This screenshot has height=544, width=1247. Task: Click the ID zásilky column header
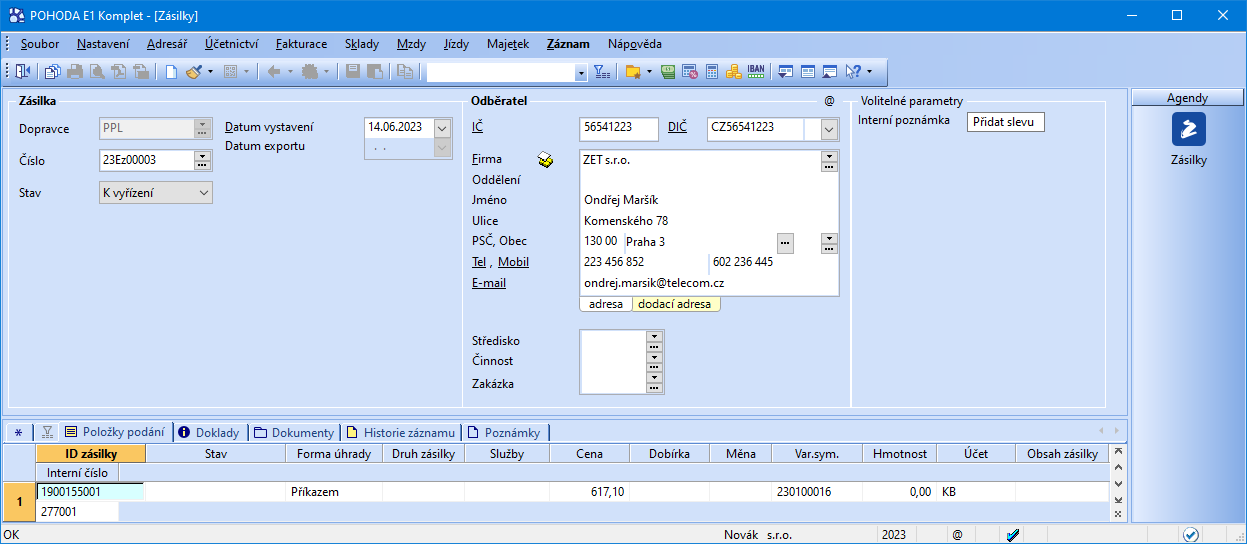coord(91,454)
